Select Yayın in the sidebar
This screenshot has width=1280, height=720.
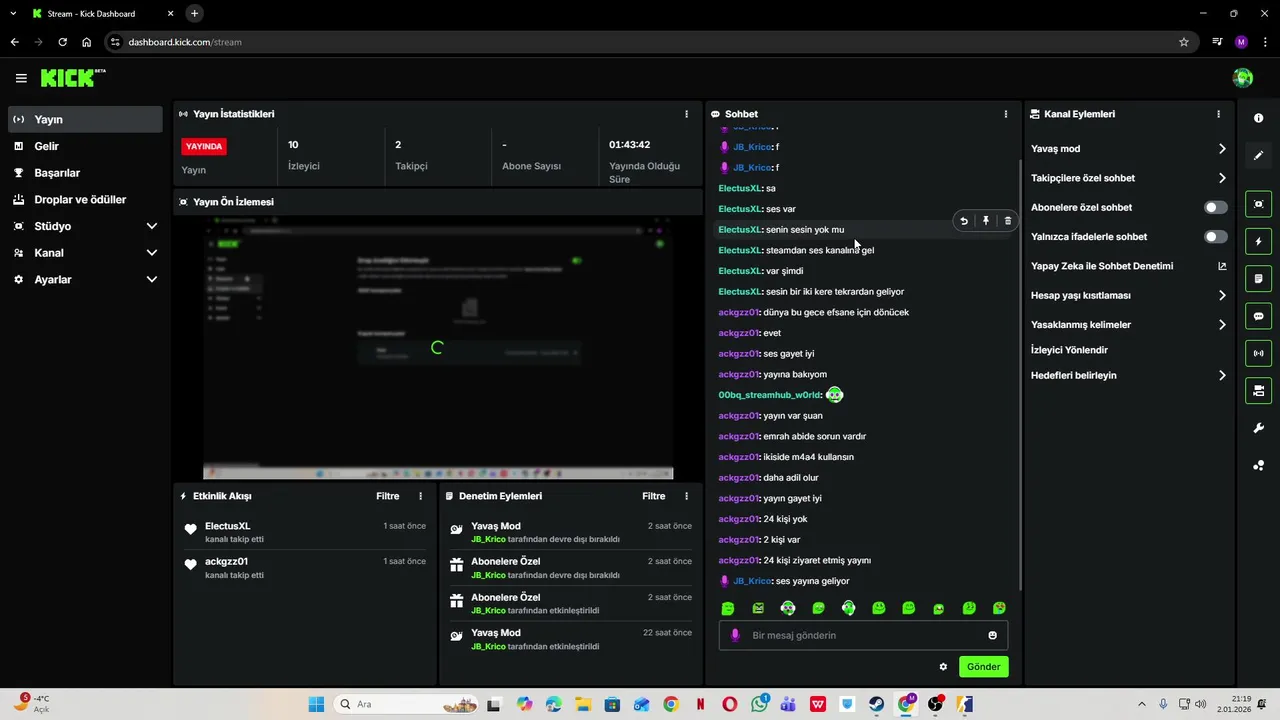click(85, 119)
